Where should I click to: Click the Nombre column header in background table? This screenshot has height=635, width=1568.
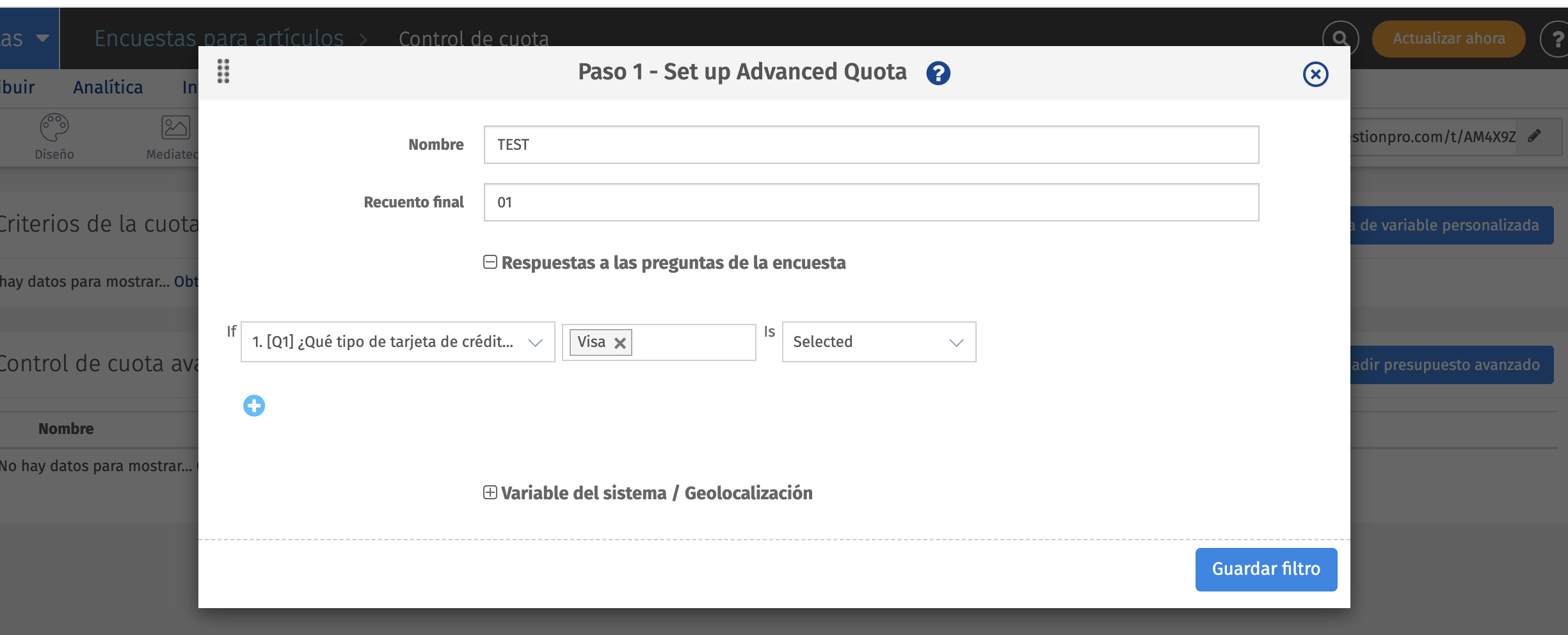coord(66,429)
